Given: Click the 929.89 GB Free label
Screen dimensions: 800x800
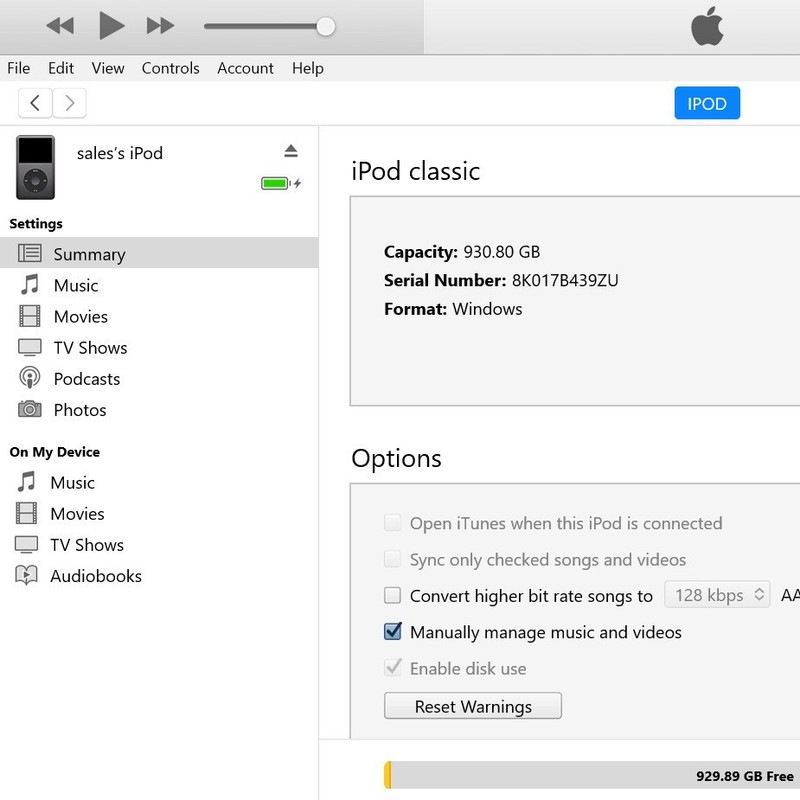Looking at the screenshot, I should tap(745, 776).
